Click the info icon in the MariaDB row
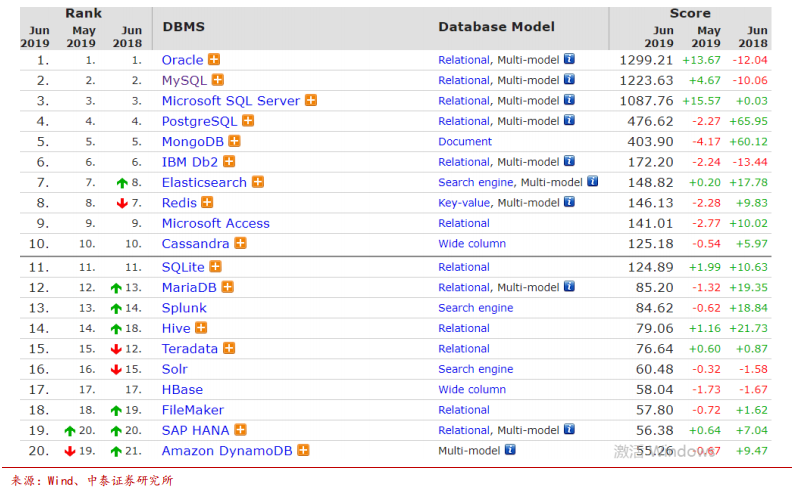Viewport: 797px width, 489px height. [x=569, y=286]
